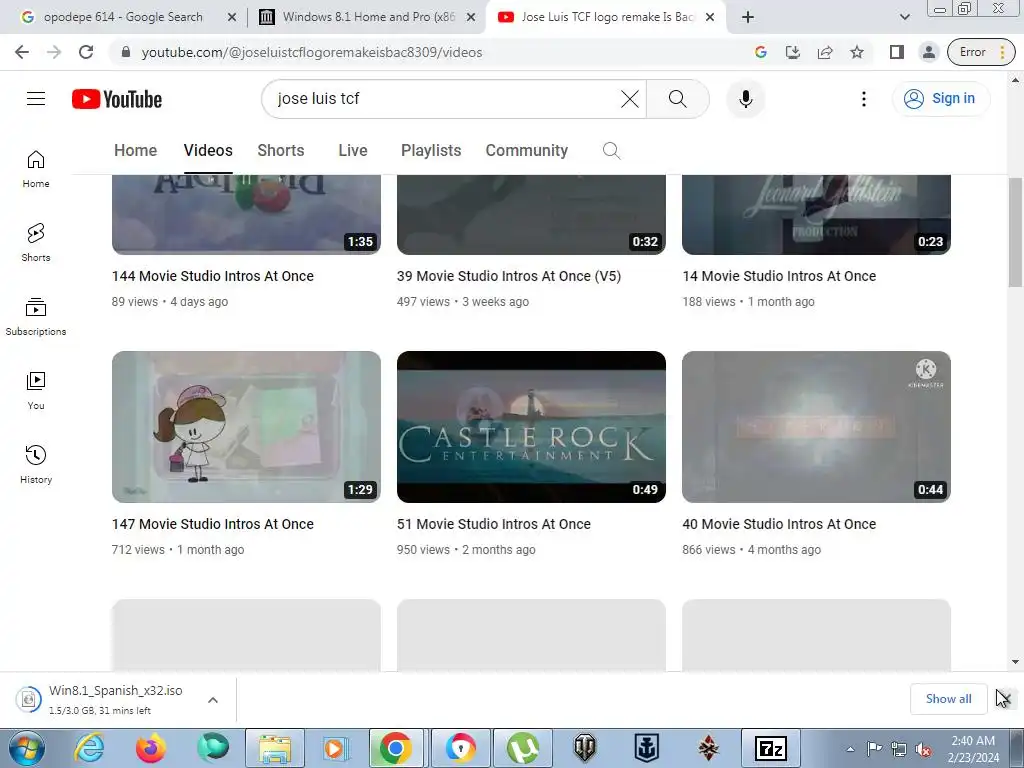Open 147 Movie Studio Intros At Once title
Screen dimensions: 1024x768
[x=213, y=524]
